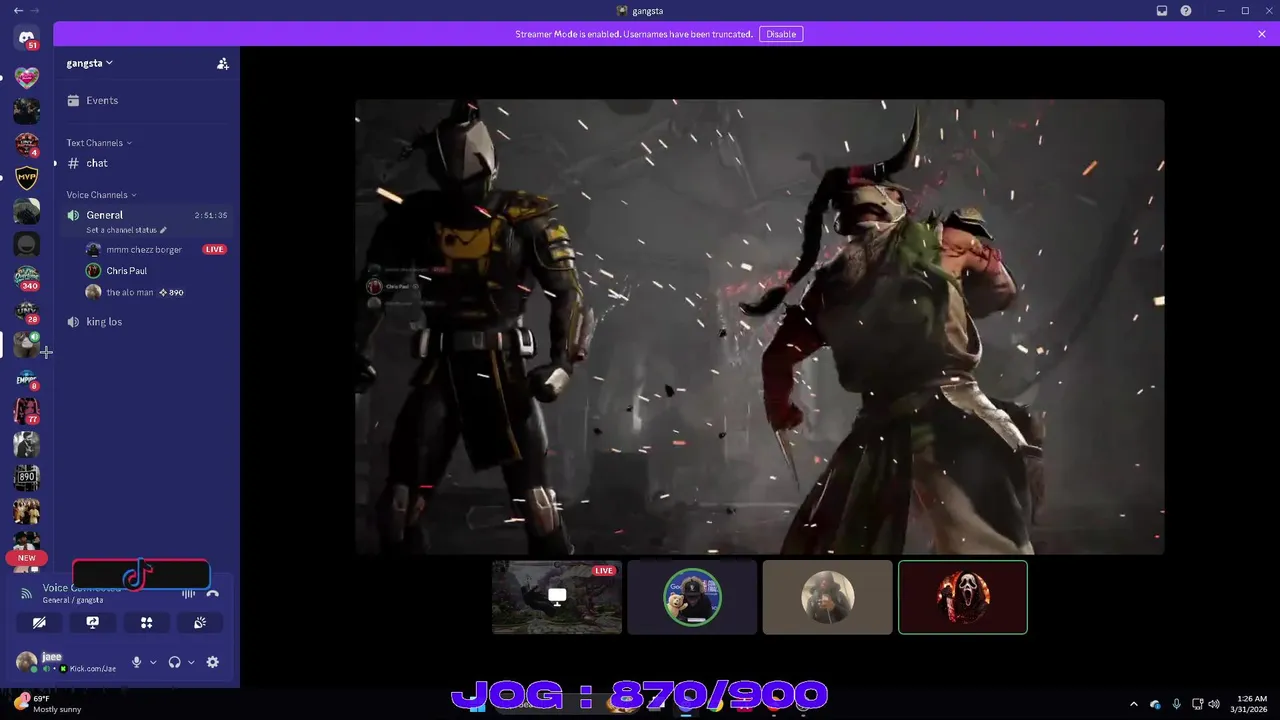Share your screen button

pos(93,622)
